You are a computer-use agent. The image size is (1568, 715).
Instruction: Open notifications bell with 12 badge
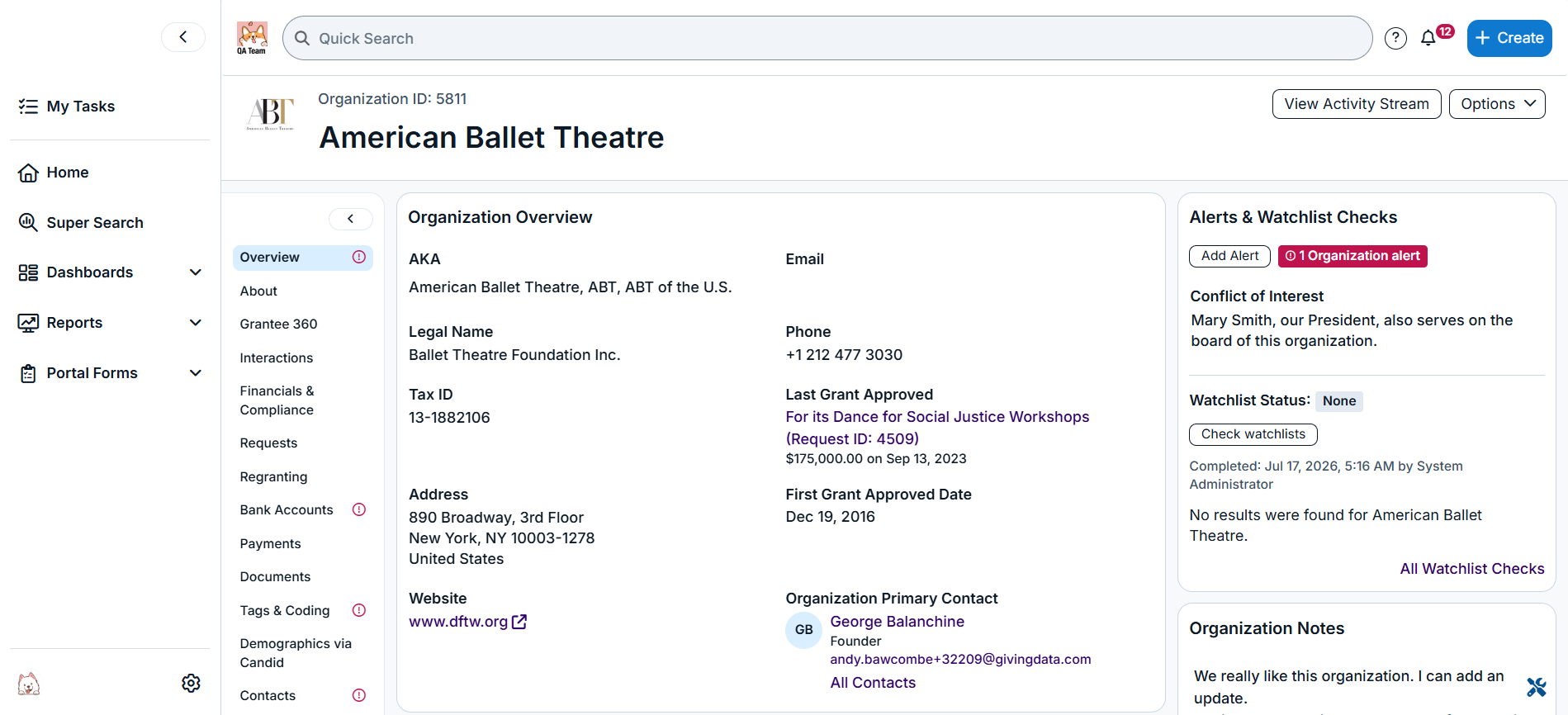[x=1435, y=36]
